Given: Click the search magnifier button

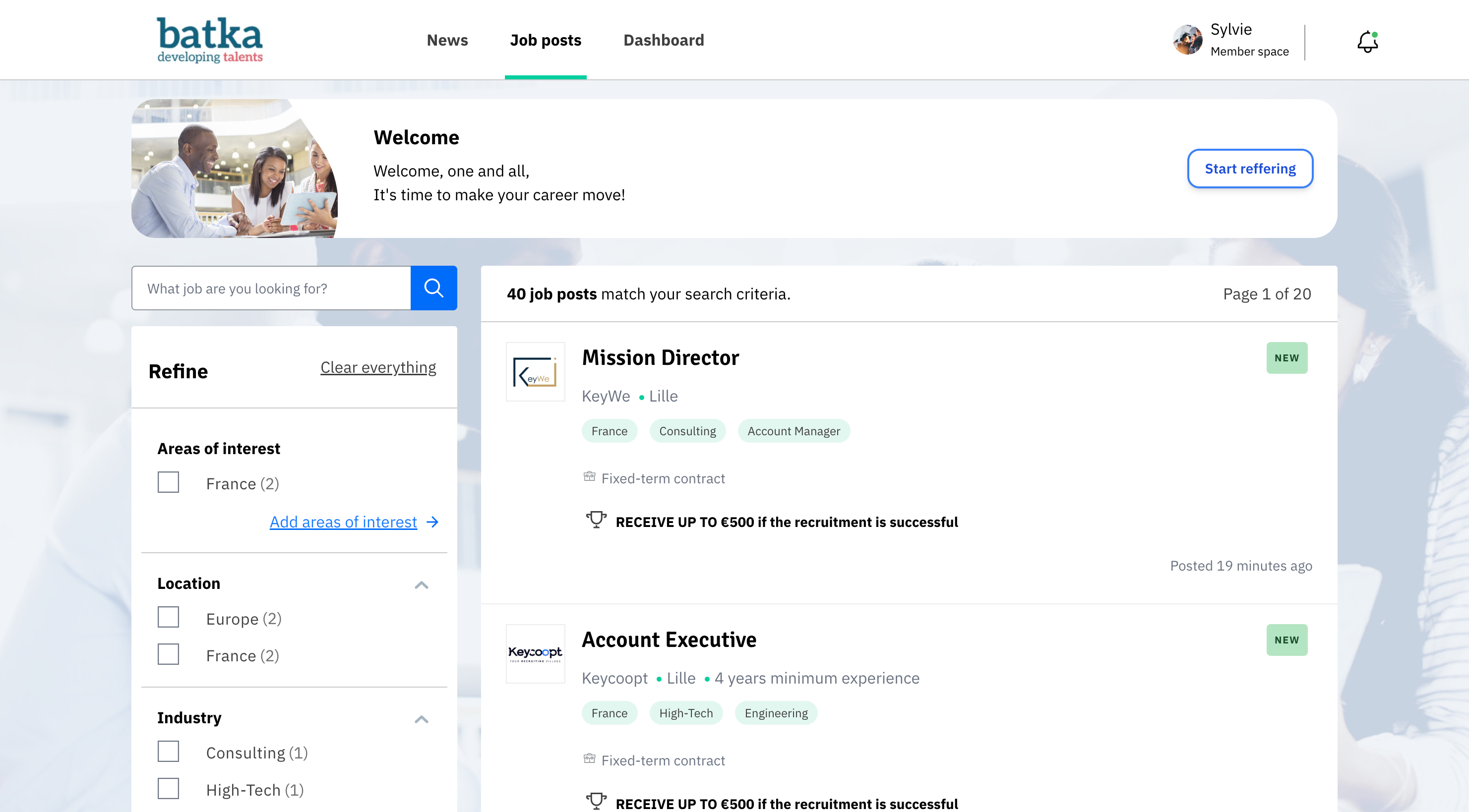Looking at the screenshot, I should point(433,288).
